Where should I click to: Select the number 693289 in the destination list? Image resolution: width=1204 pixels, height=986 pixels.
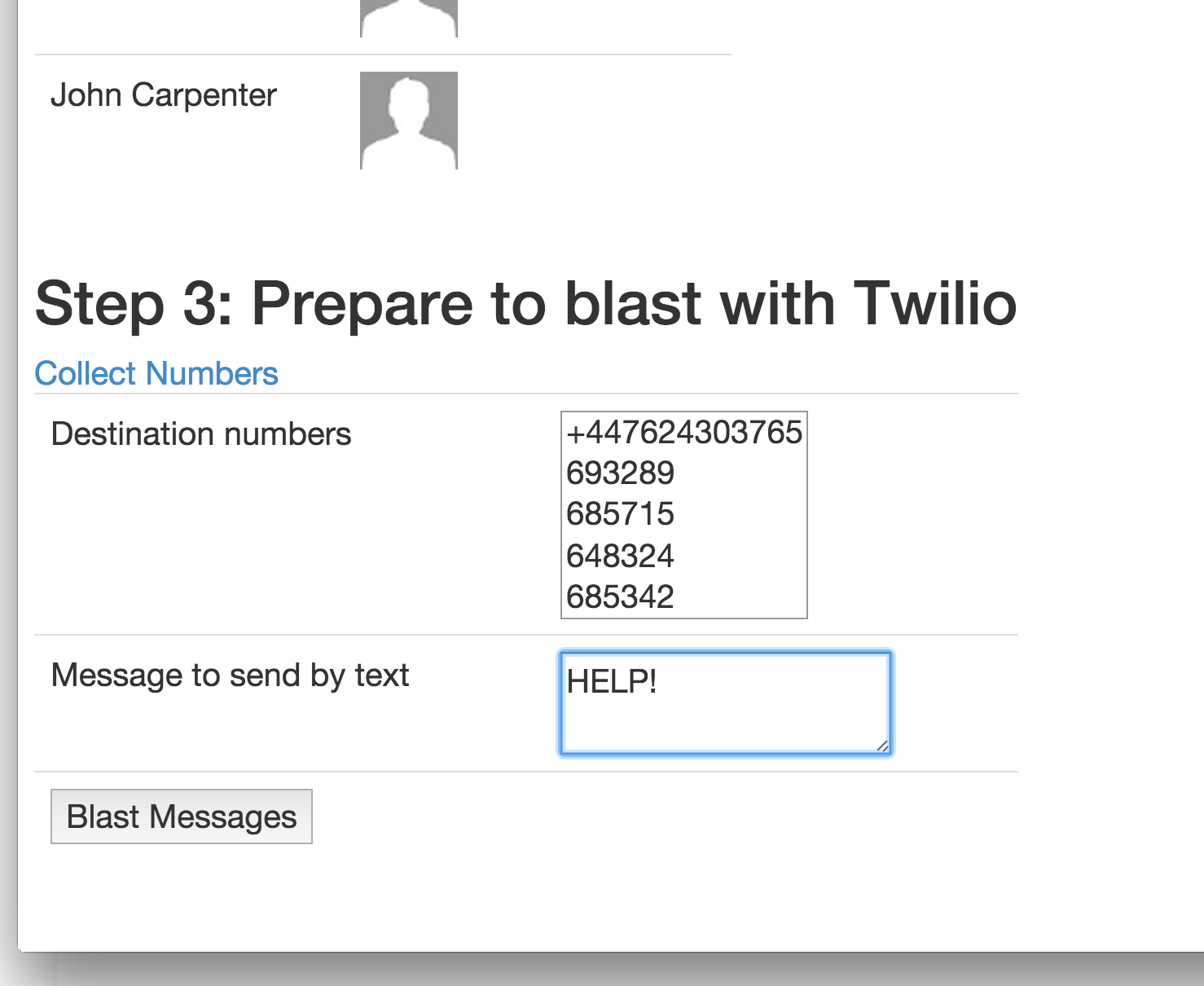click(x=620, y=473)
